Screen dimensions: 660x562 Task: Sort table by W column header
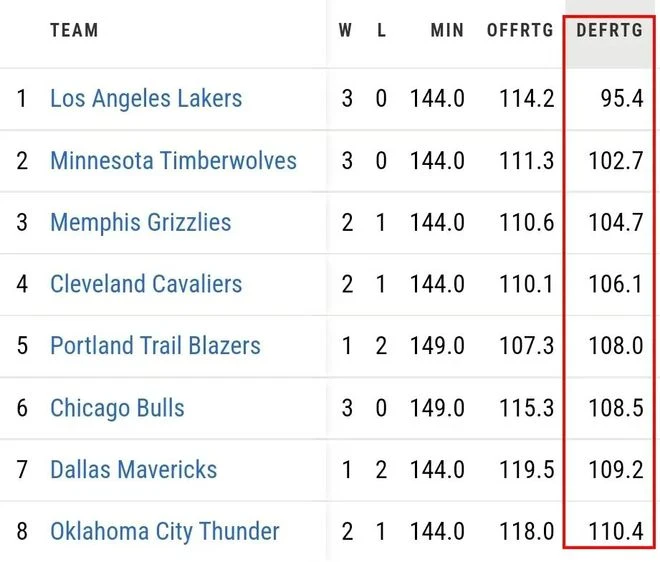(345, 30)
